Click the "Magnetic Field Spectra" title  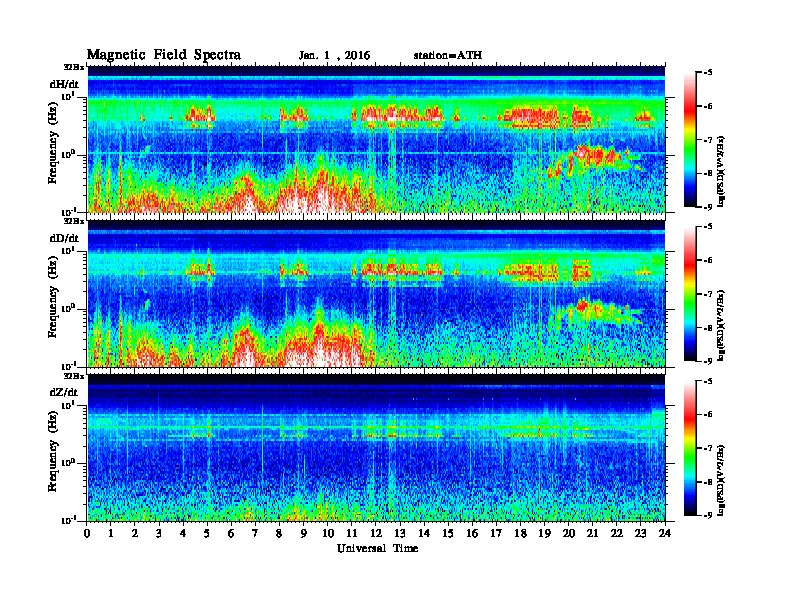(x=164, y=55)
